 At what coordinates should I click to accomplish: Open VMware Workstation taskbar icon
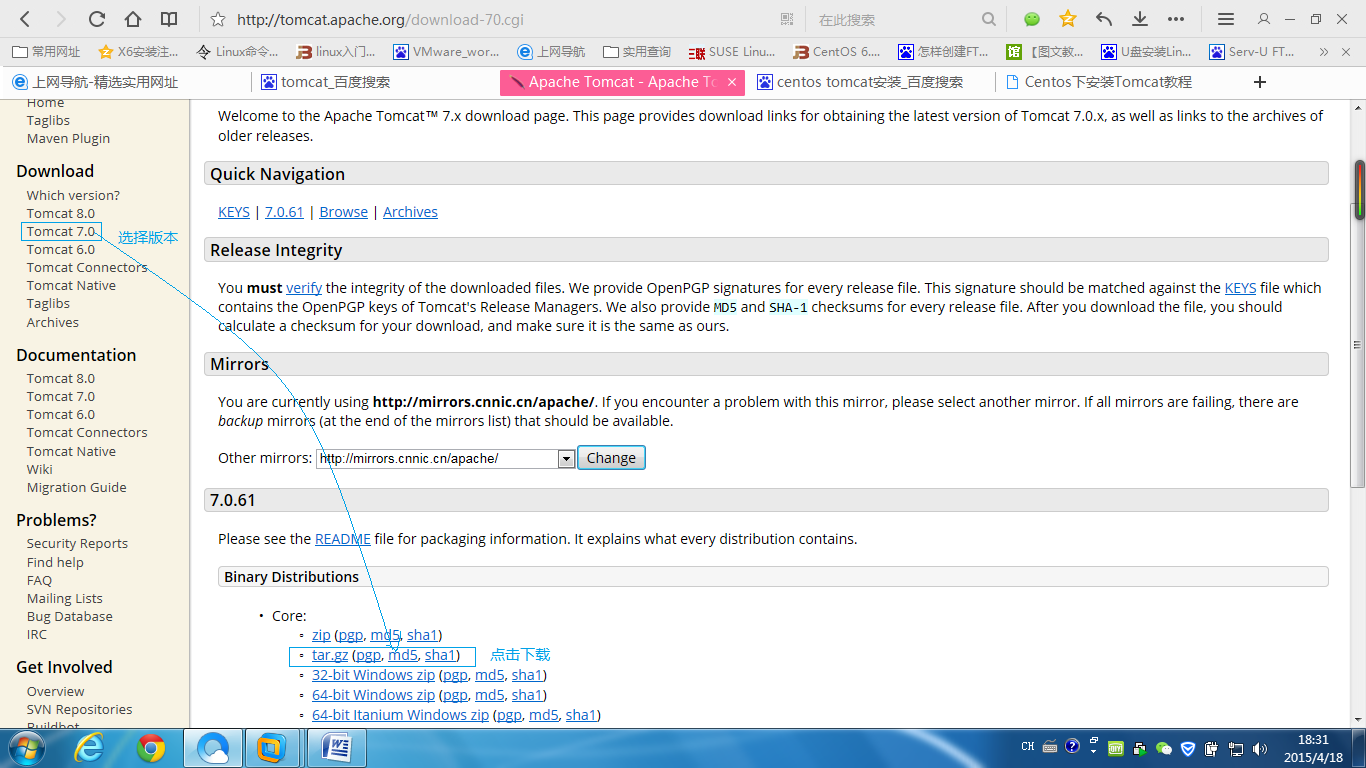click(x=271, y=747)
